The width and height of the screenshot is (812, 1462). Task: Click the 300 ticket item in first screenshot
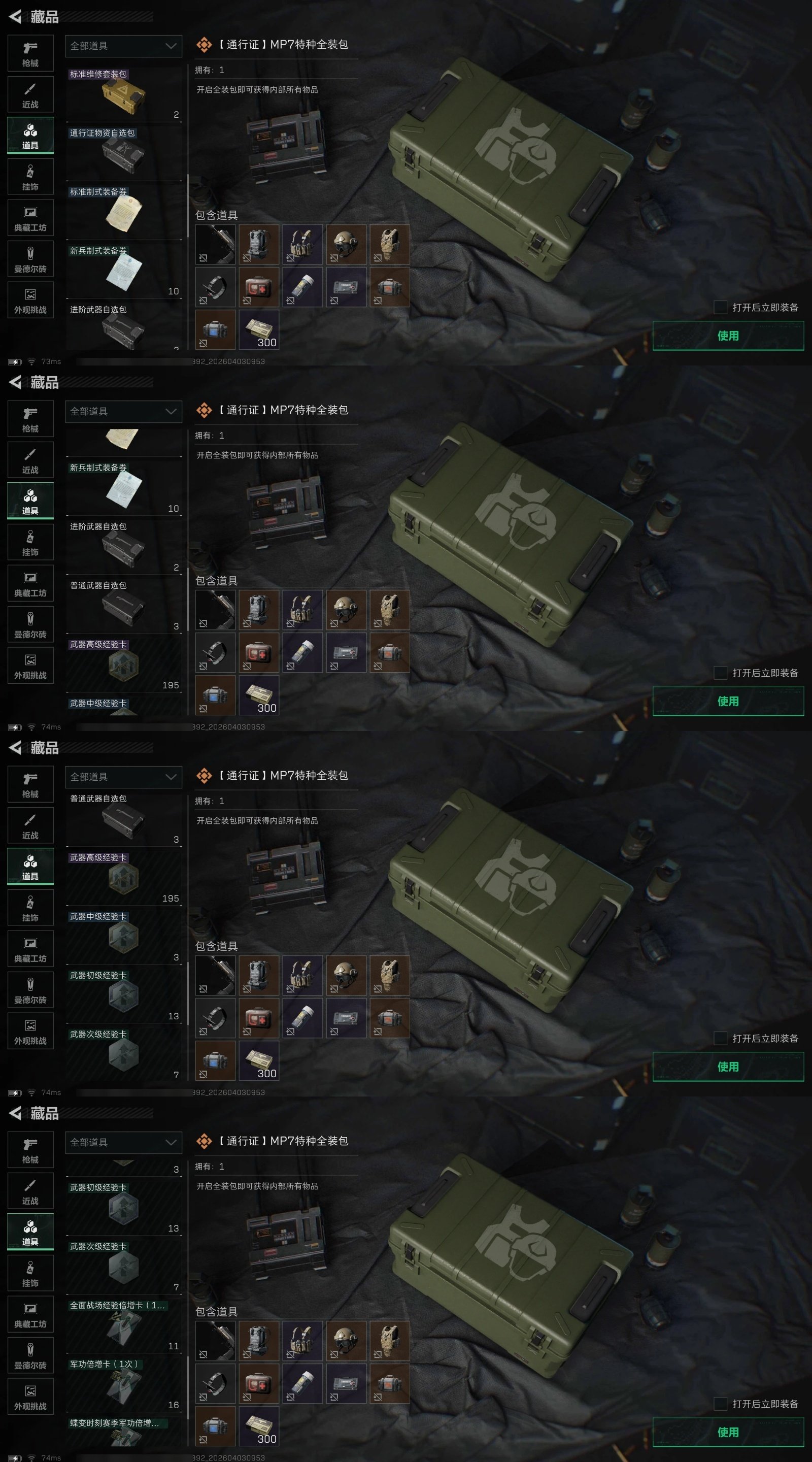(x=259, y=330)
